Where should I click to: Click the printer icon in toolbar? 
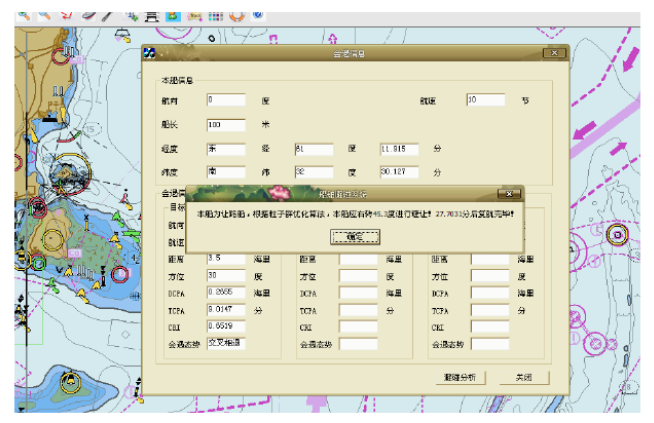(x=152, y=16)
